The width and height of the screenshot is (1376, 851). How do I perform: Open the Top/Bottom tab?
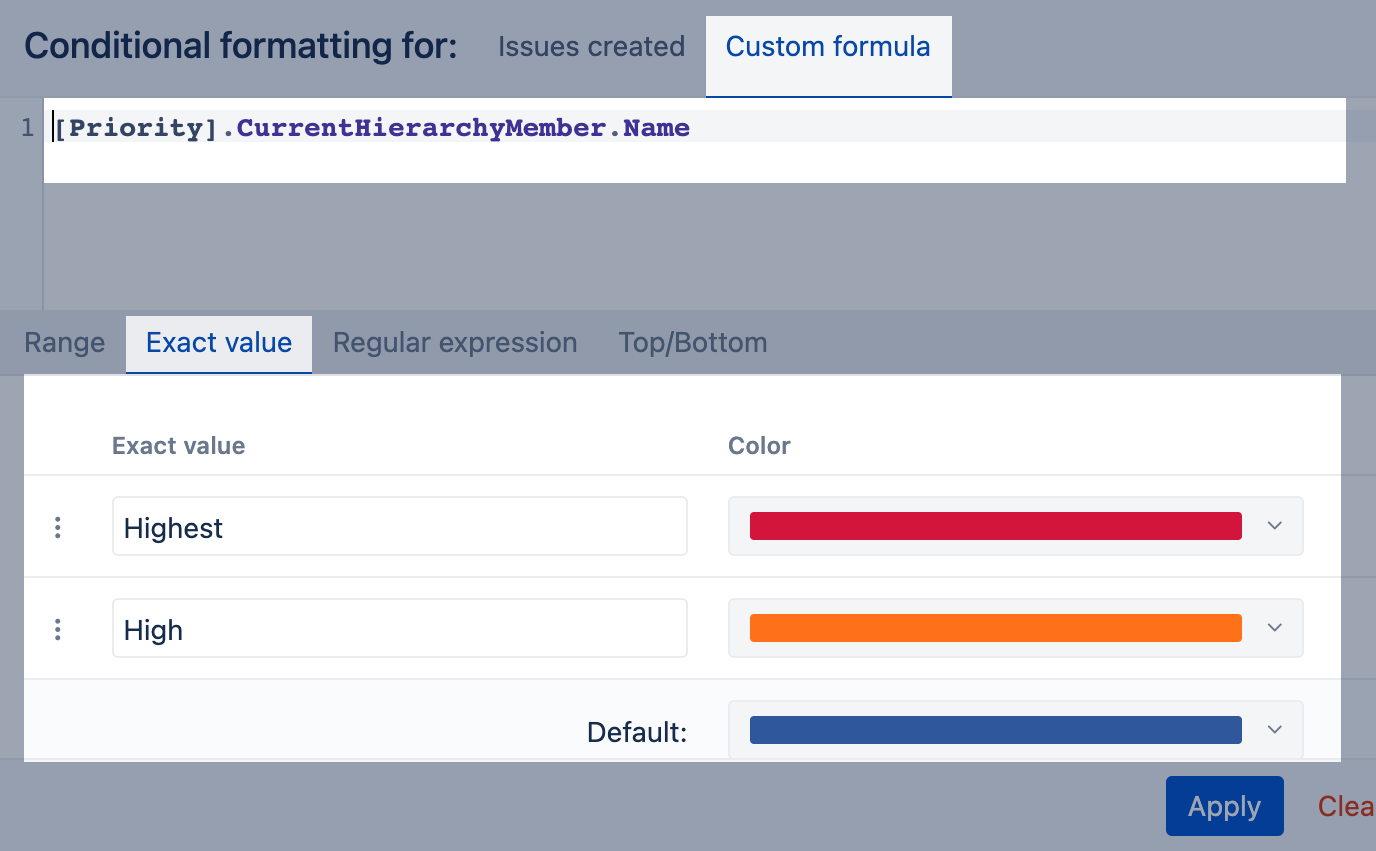(x=693, y=343)
